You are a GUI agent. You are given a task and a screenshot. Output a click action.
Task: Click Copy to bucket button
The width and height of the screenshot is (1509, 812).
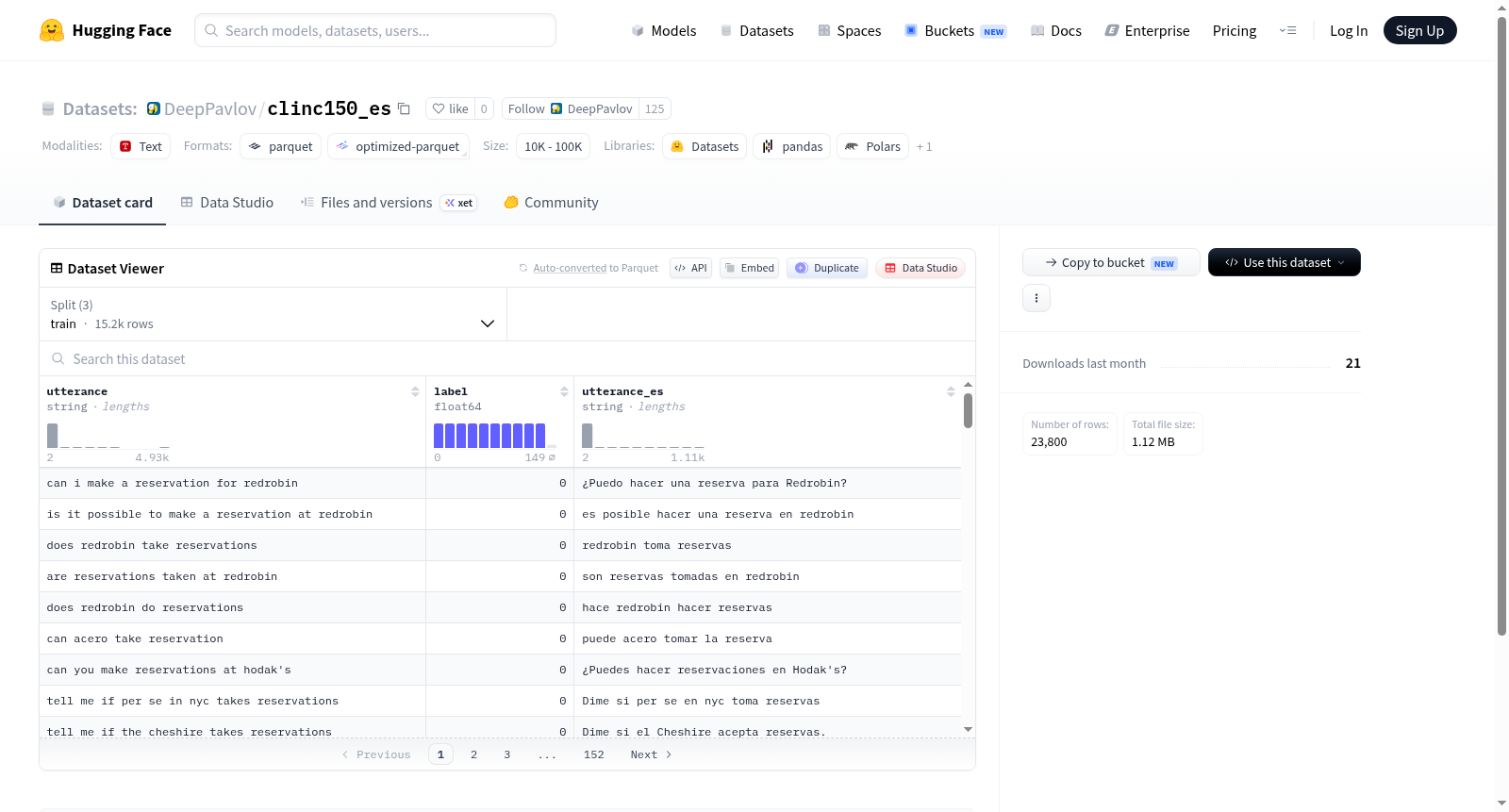click(x=1111, y=262)
